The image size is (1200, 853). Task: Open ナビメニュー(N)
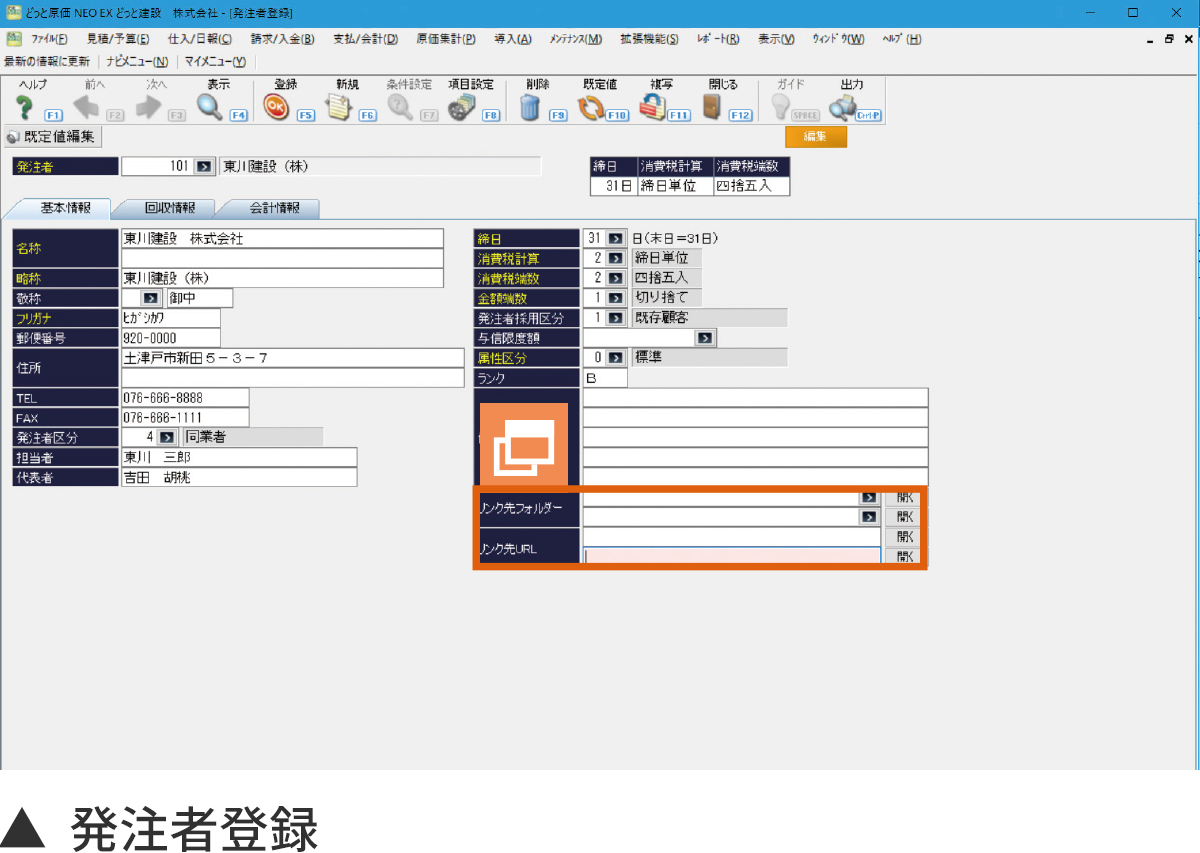[136, 62]
